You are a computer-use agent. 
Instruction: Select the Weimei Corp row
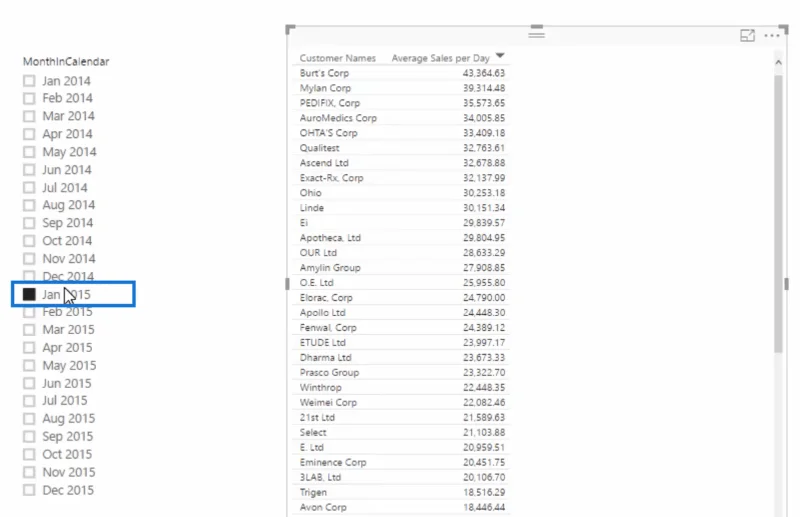401,403
